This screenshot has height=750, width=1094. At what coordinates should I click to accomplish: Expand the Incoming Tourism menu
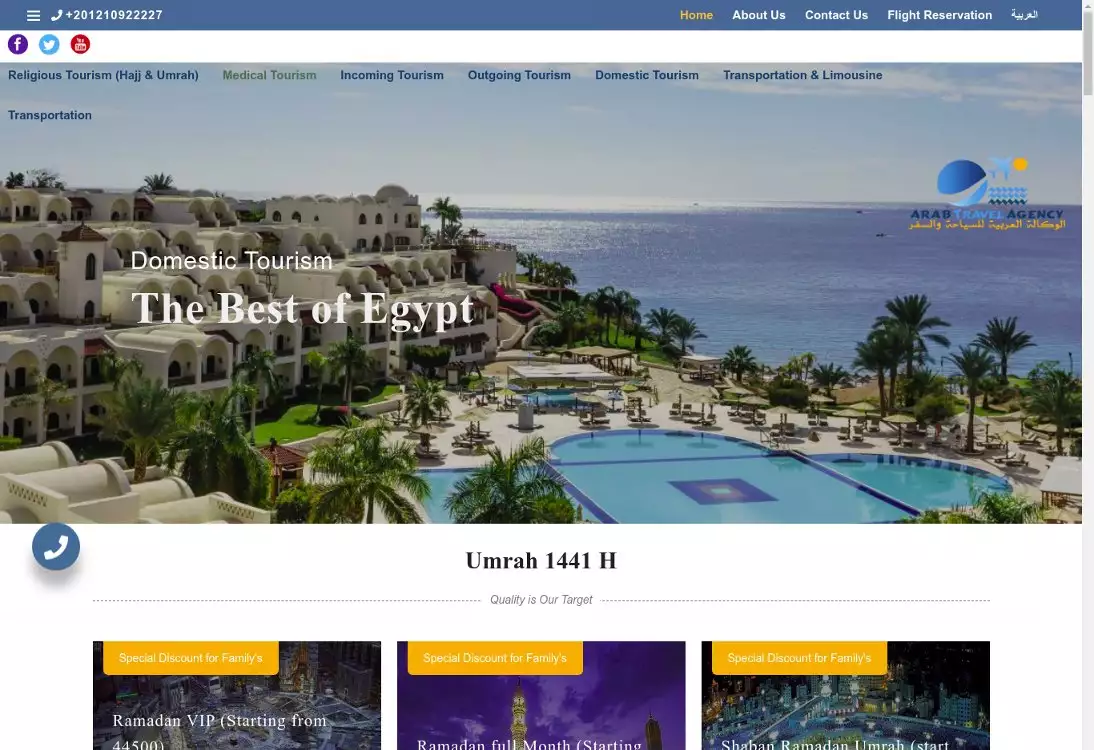[x=391, y=75]
